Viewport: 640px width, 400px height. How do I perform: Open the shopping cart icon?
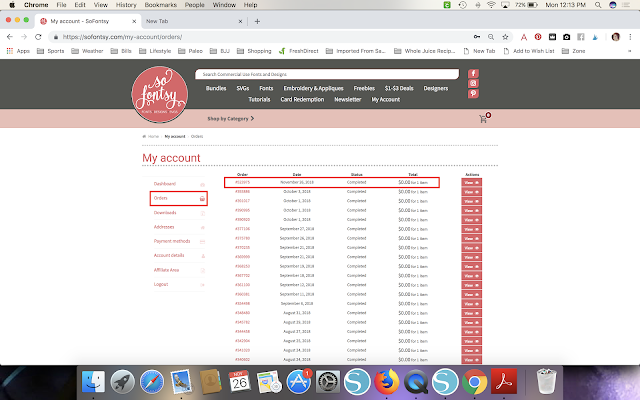(484, 118)
